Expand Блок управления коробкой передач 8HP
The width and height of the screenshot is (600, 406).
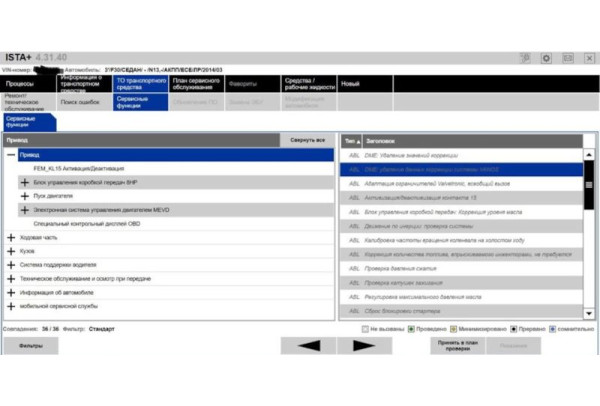25,183
